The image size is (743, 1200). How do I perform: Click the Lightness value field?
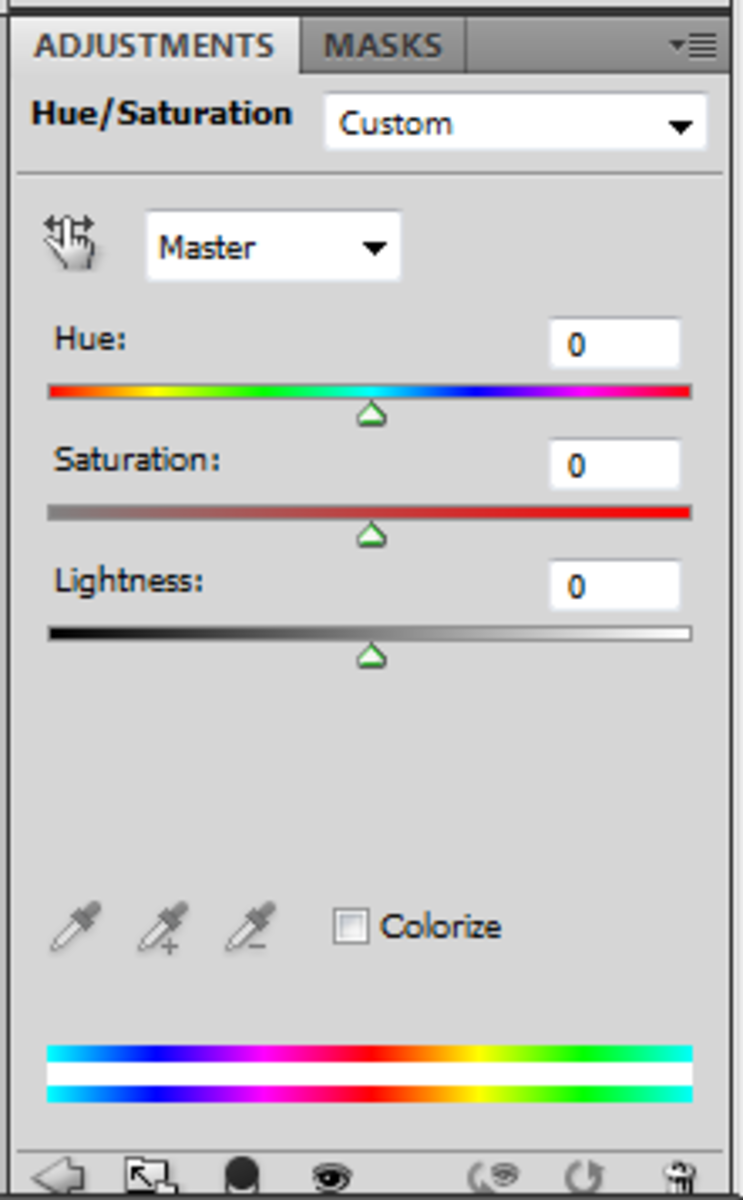pyautogui.click(x=614, y=585)
